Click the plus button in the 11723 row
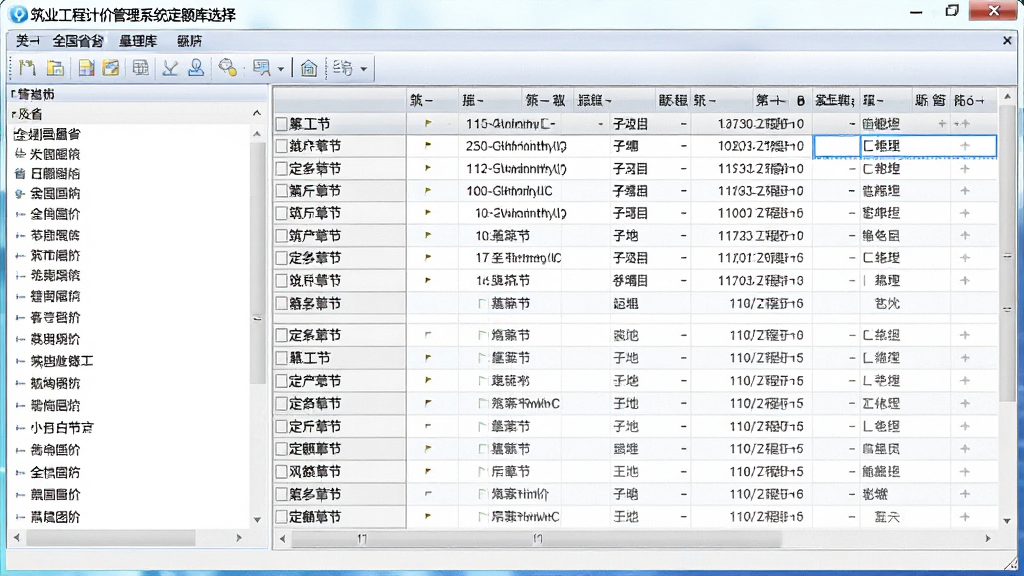The height and width of the screenshot is (576, 1024). click(965, 236)
